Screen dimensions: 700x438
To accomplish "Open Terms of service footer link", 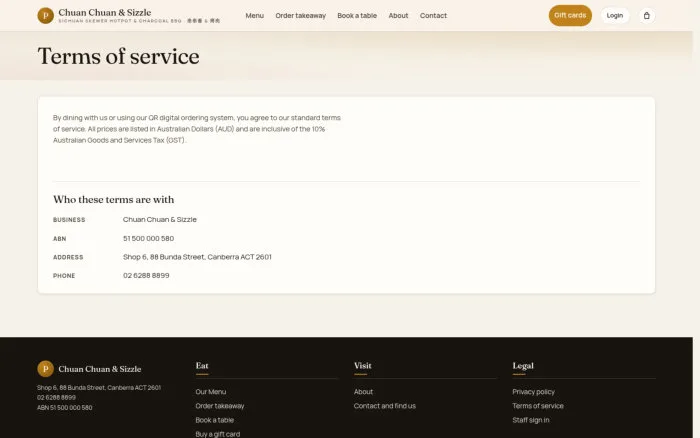I will [538, 406].
